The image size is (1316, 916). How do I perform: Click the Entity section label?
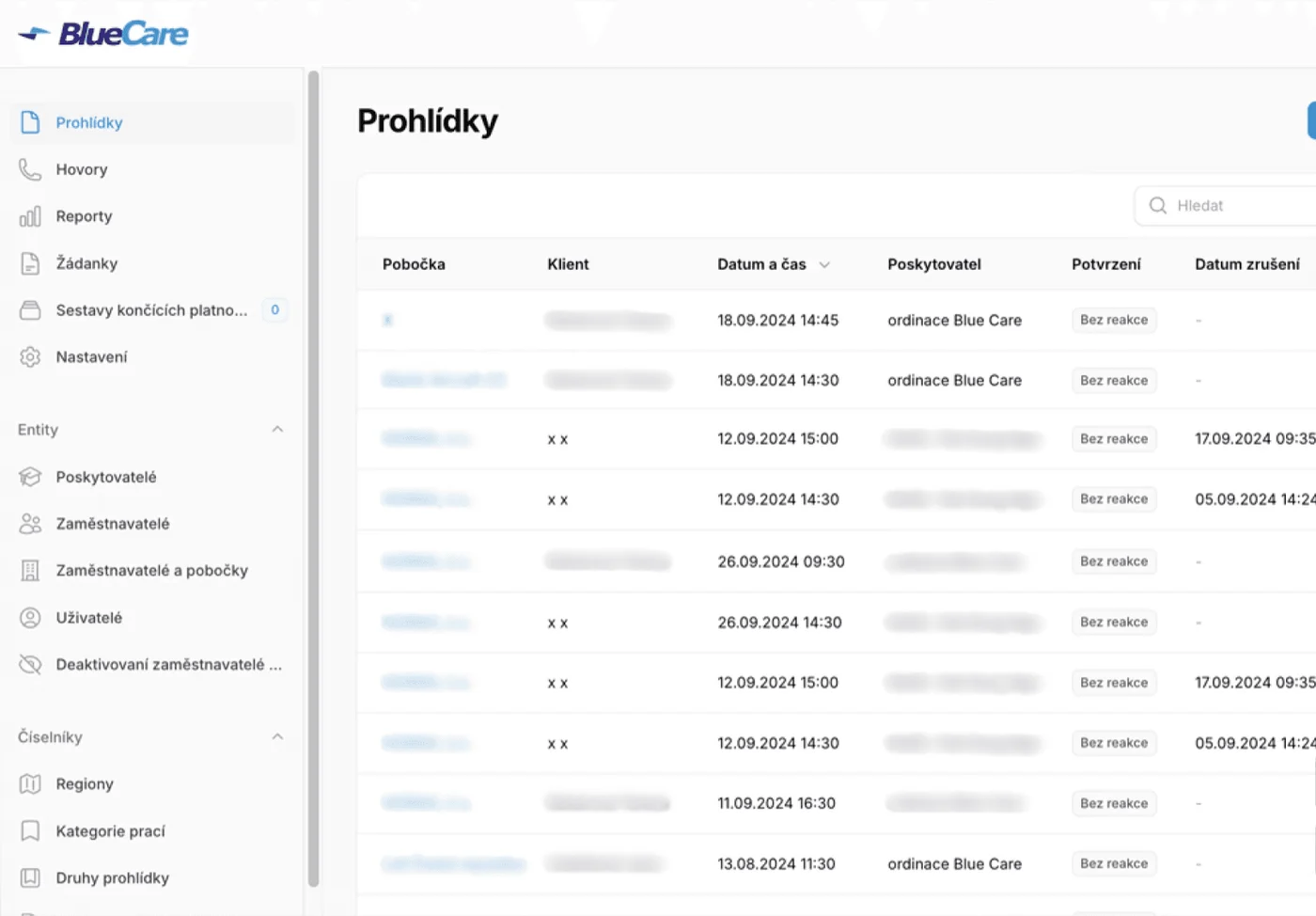tap(38, 430)
